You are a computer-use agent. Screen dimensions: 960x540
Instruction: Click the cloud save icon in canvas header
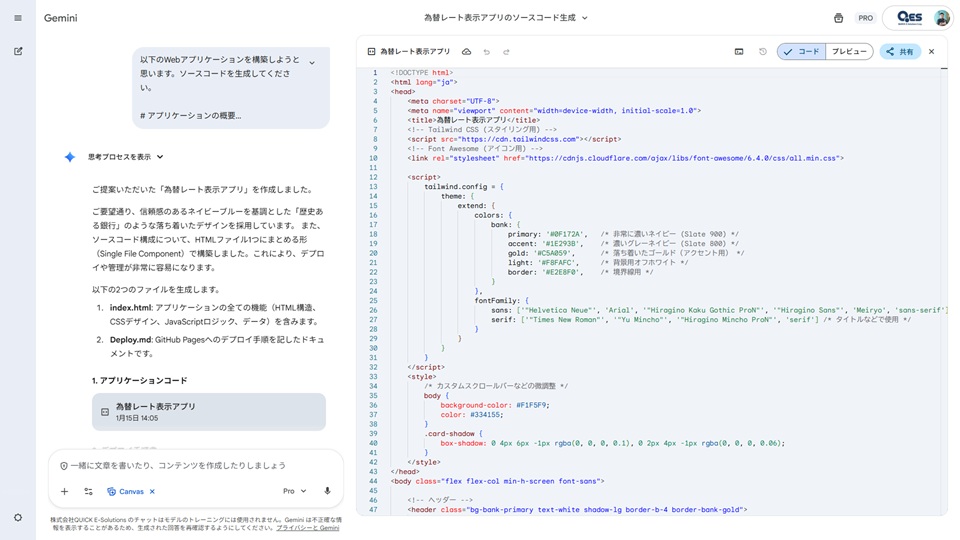466,52
